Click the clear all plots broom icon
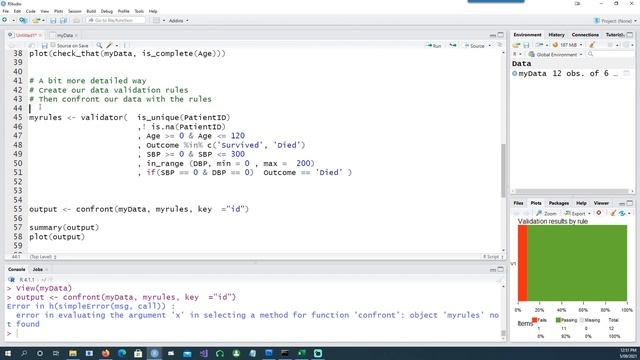640x360 pixels. tap(613, 213)
